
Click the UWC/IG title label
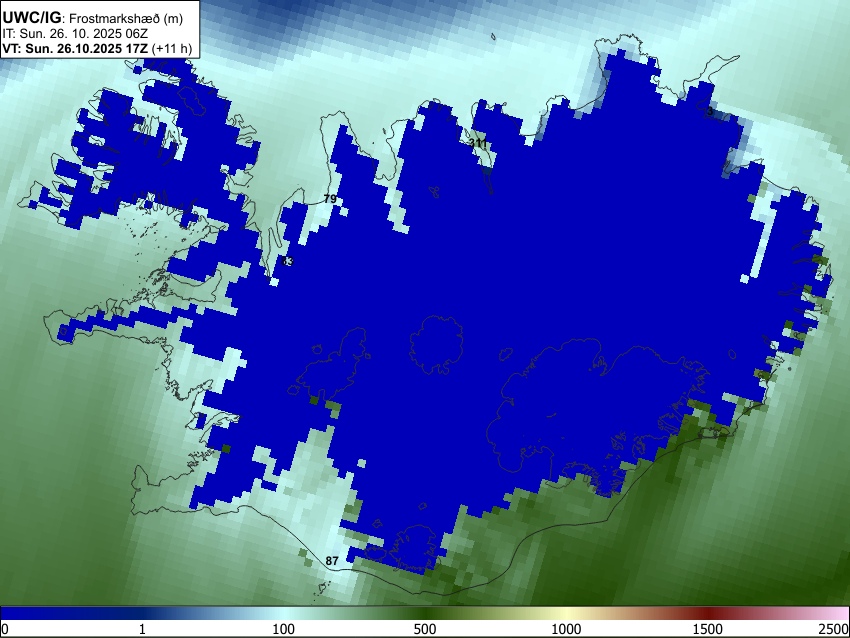pyautogui.click(x=31, y=17)
